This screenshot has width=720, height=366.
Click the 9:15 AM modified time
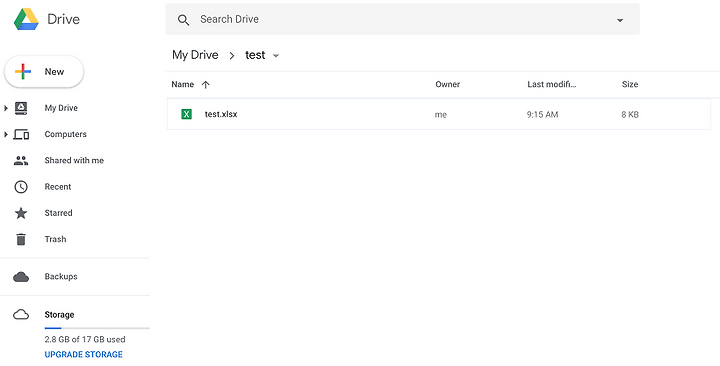[x=542, y=114]
